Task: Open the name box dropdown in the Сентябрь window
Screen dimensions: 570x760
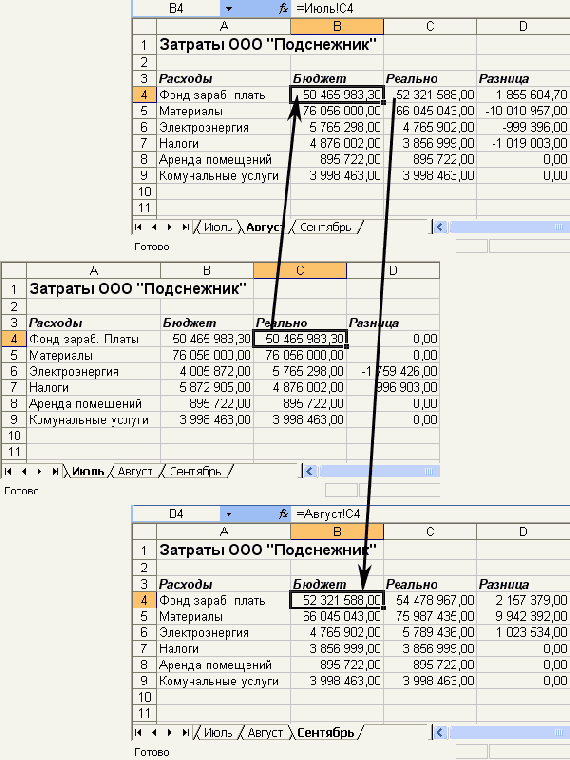Action: (228, 514)
